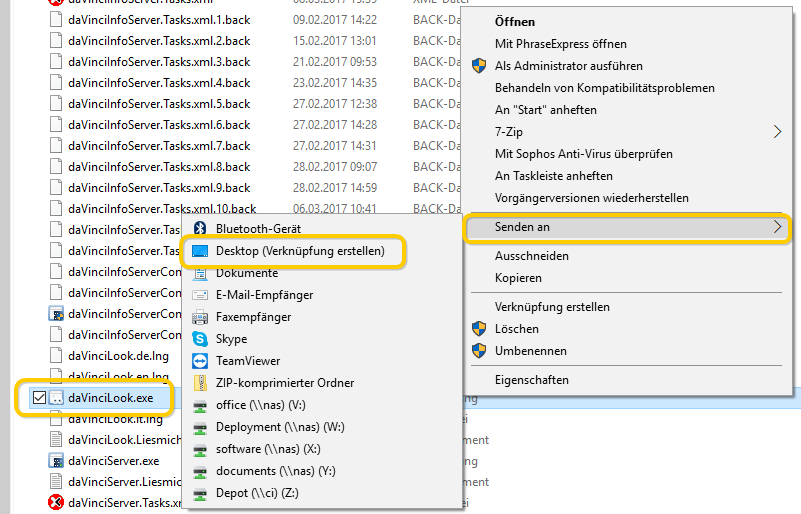Viewport: 801px width, 514px height.
Task: Choose Ausschneiden from context menu
Action: (531, 256)
